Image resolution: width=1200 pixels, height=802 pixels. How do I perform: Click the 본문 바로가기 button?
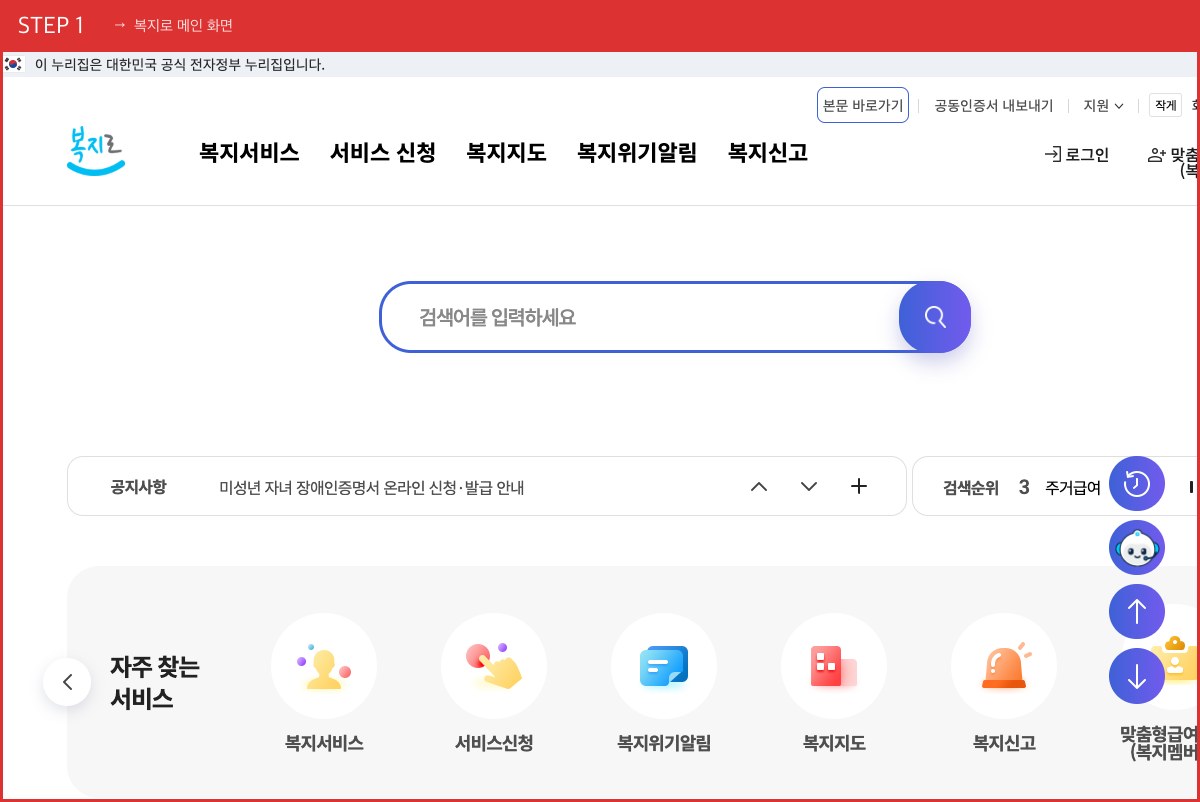pos(863,105)
